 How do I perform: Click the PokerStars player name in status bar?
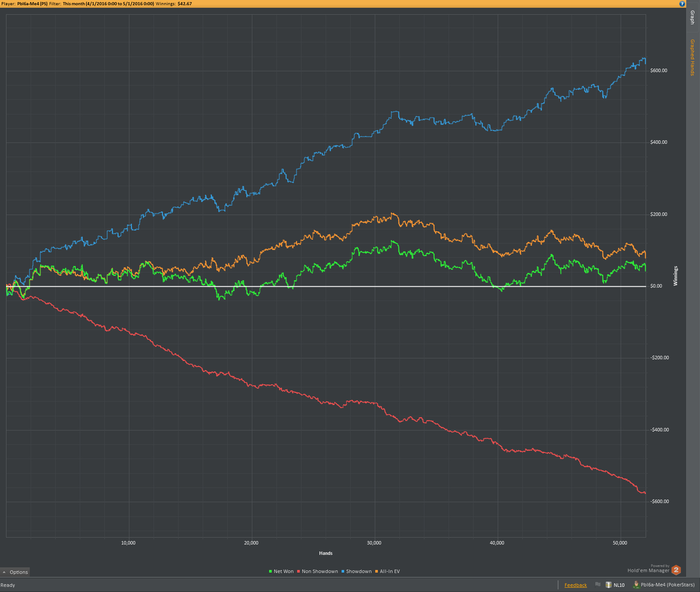[x=667, y=585]
